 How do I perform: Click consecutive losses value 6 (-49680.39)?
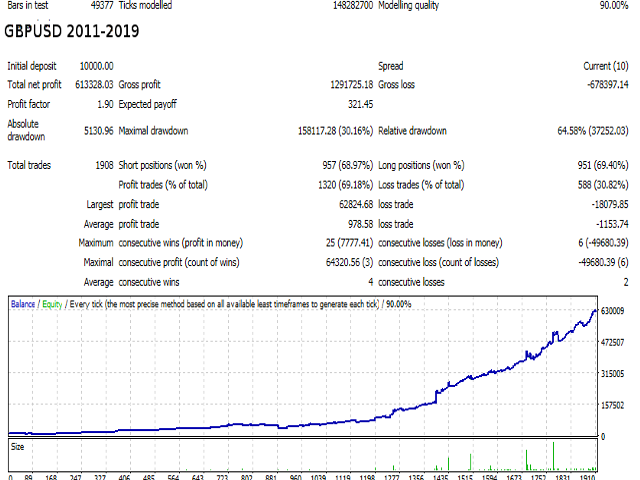[x=603, y=243]
